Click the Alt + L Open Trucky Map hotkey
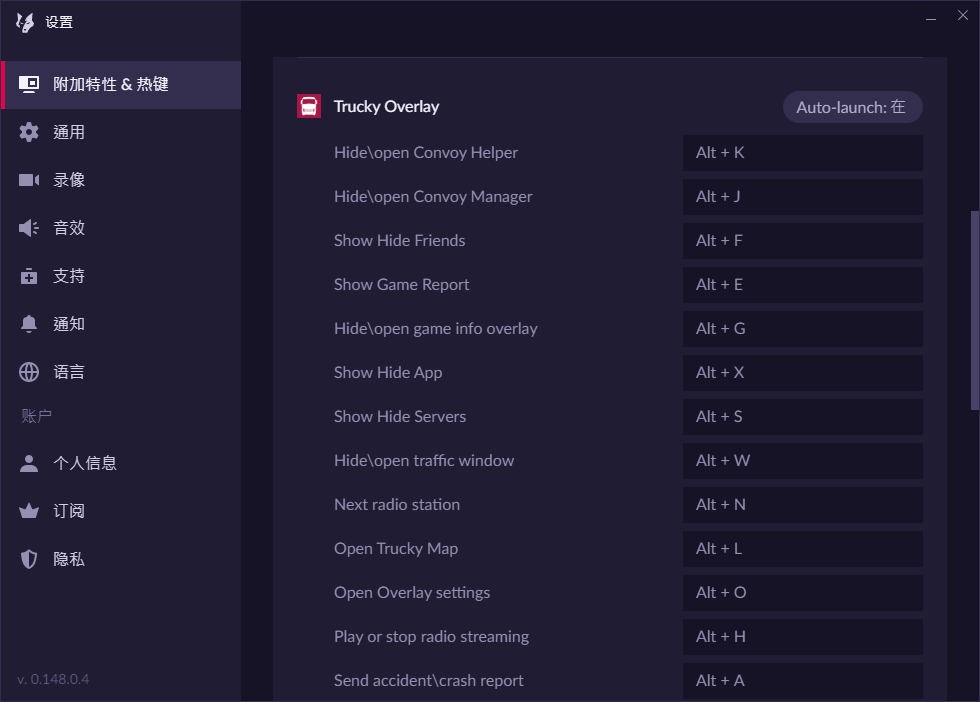This screenshot has width=980, height=702. (x=802, y=549)
